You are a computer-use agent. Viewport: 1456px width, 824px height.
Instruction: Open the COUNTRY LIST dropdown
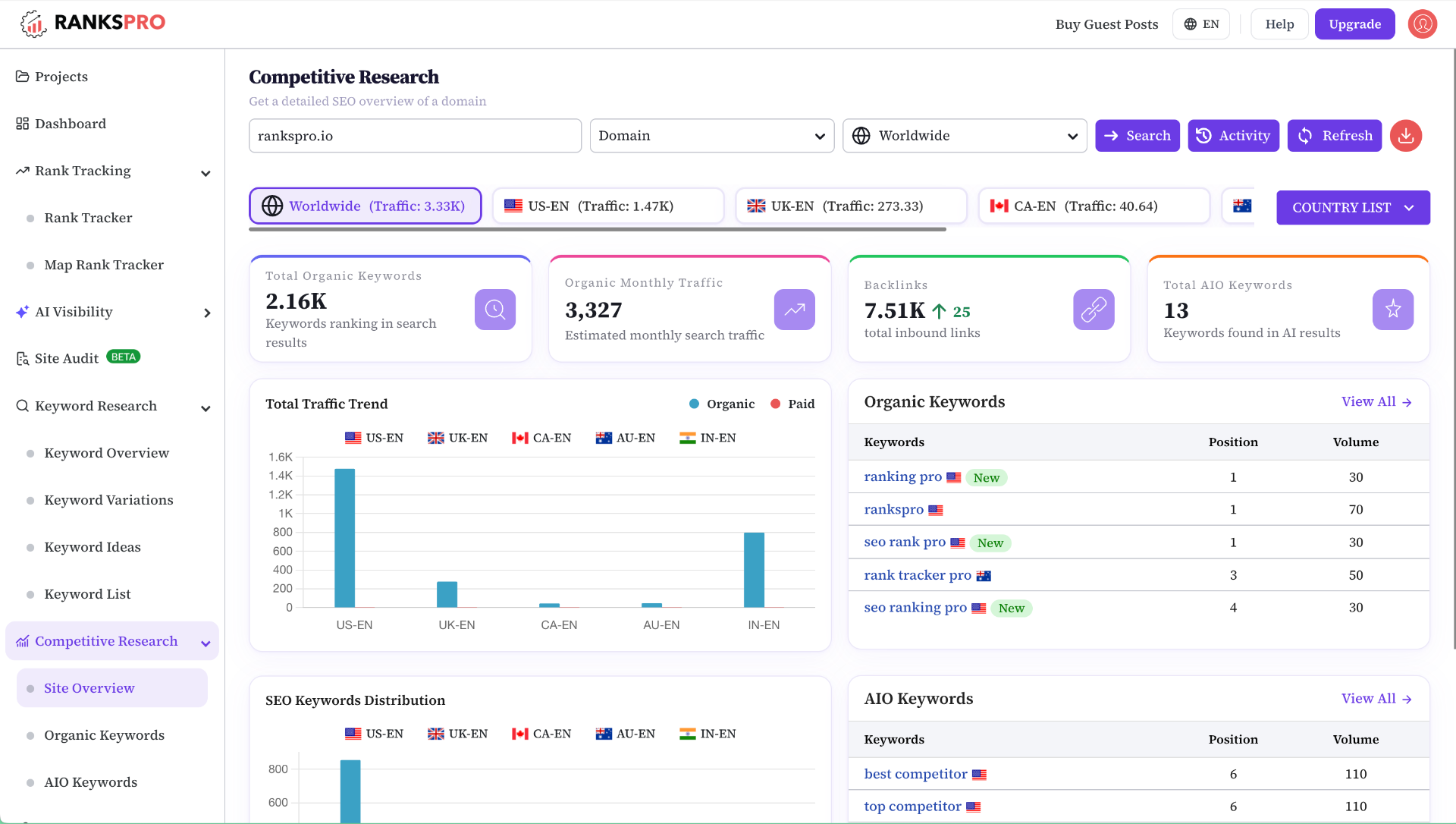1353,207
